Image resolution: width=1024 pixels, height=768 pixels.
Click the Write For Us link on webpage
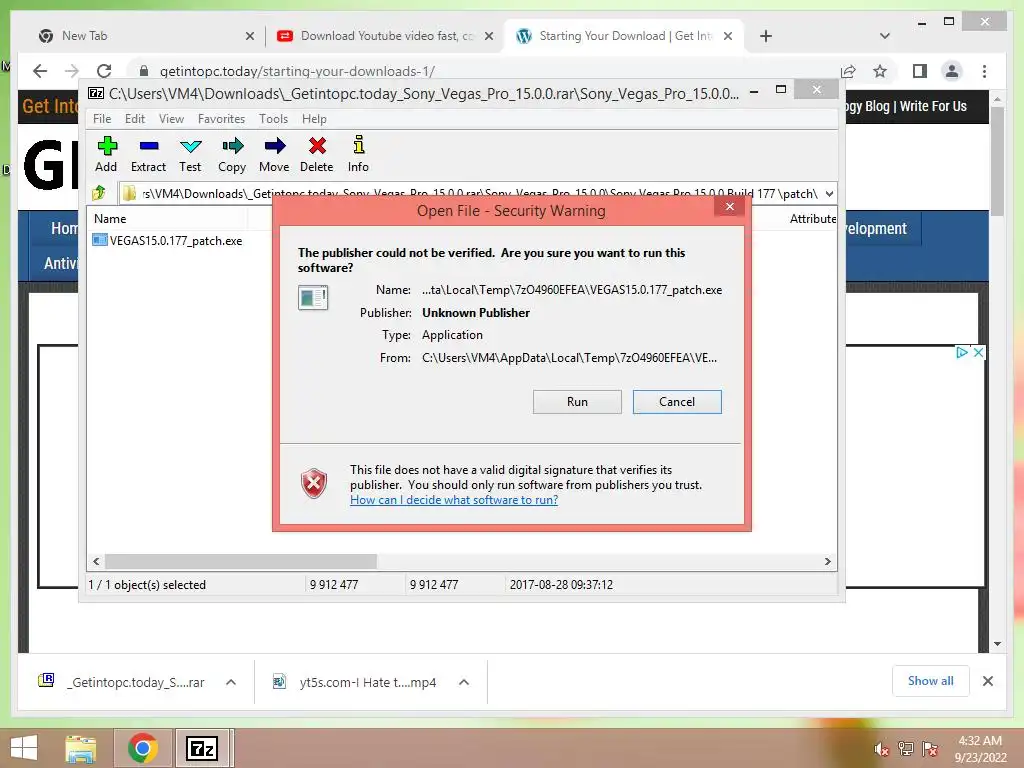click(x=933, y=106)
